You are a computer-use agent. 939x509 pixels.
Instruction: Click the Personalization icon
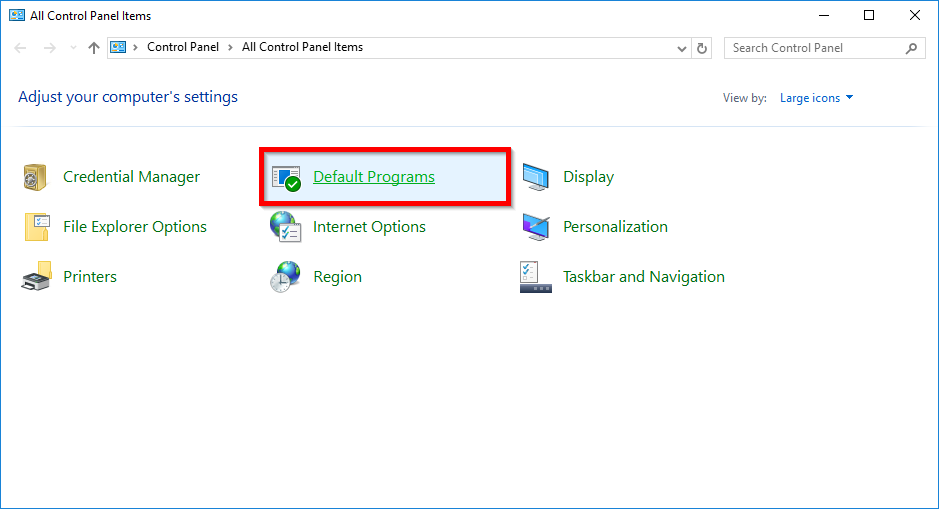point(535,227)
